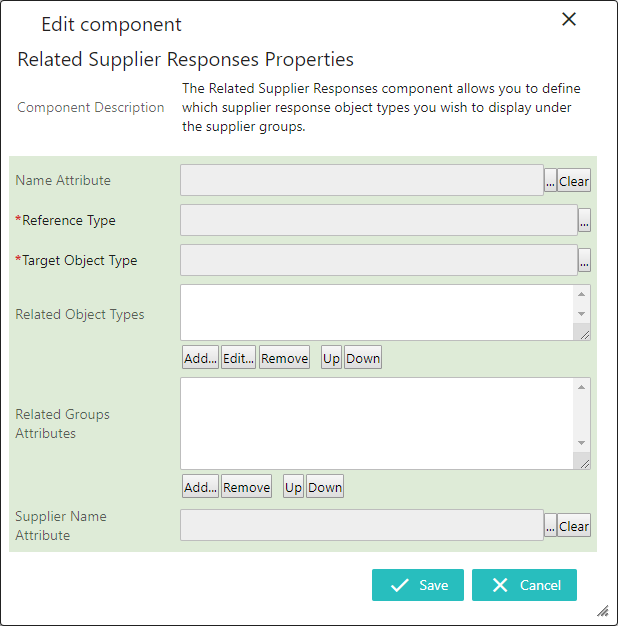Clear the Name Attribute field

point(574,180)
